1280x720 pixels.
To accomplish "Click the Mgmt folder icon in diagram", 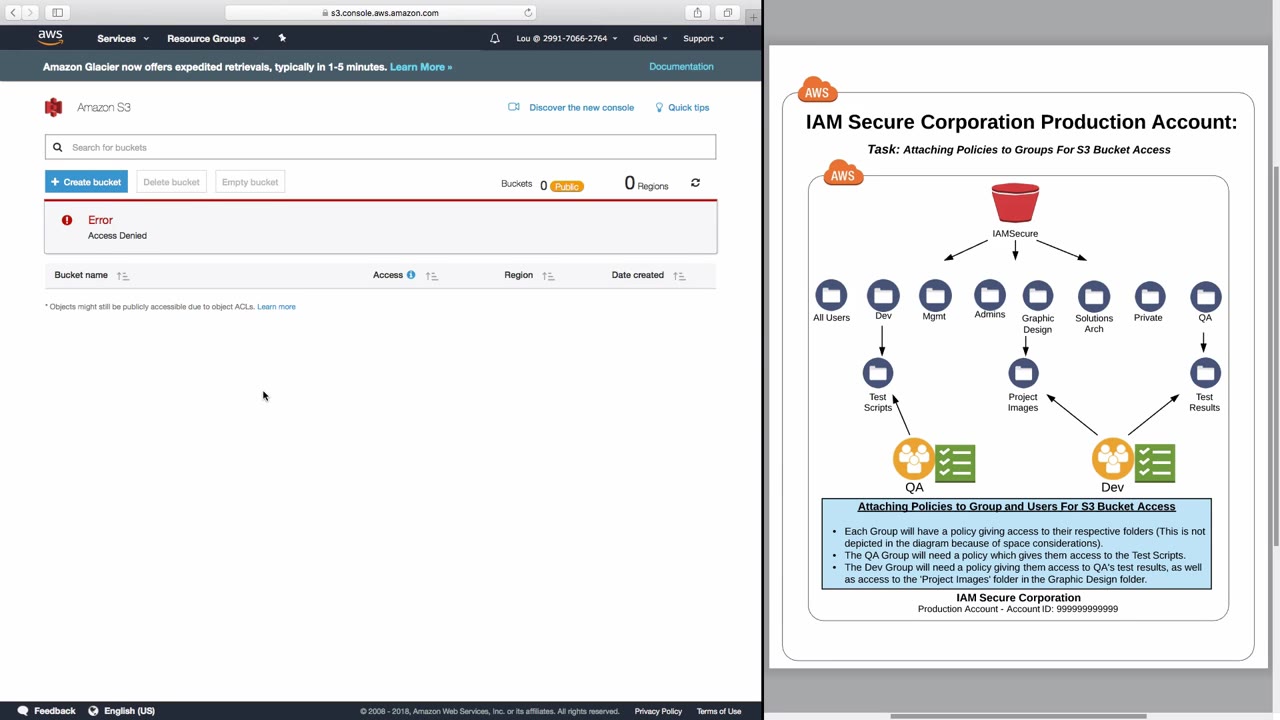I will 935,296.
